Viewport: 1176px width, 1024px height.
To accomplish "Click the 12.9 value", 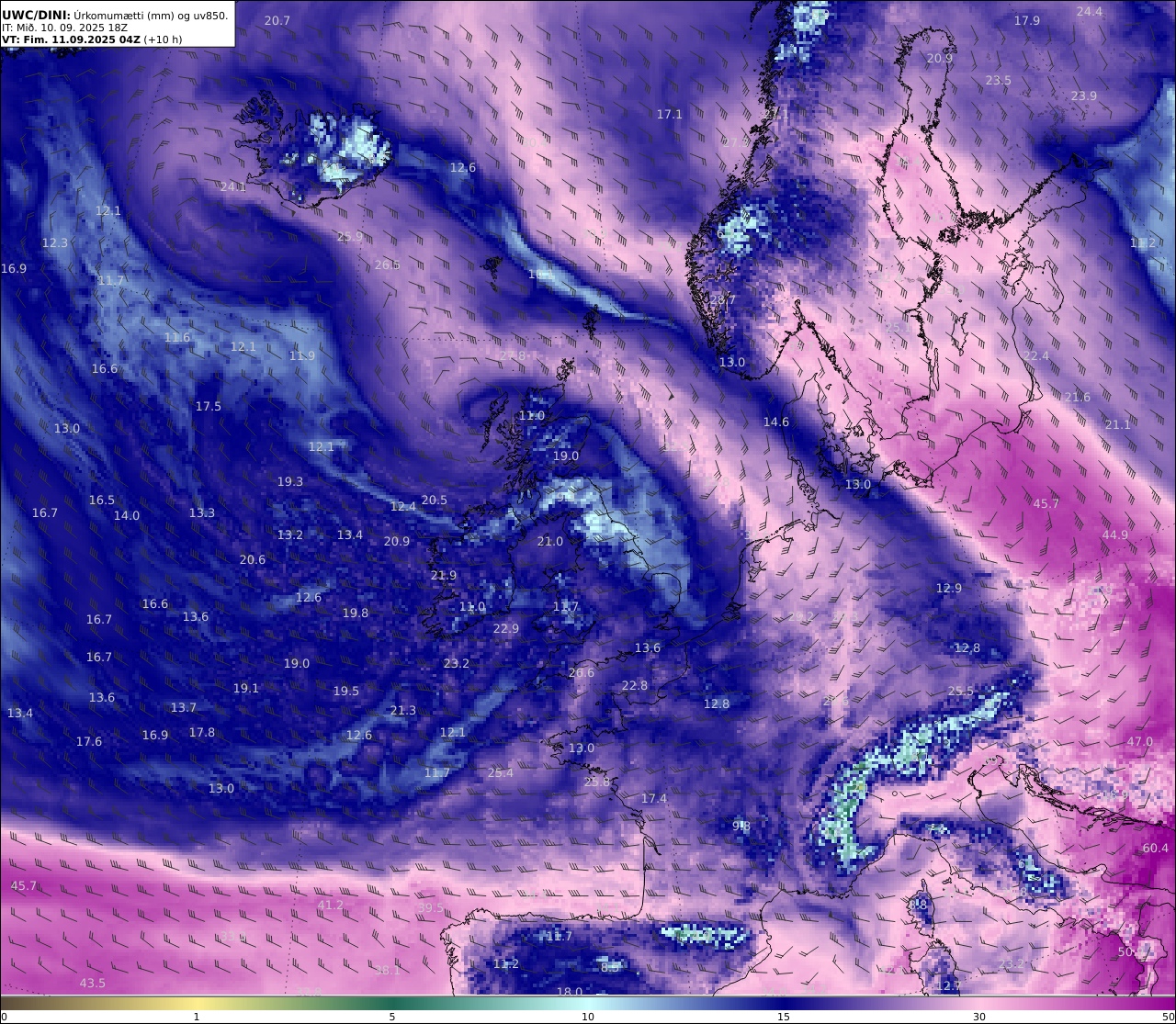I will tap(948, 589).
